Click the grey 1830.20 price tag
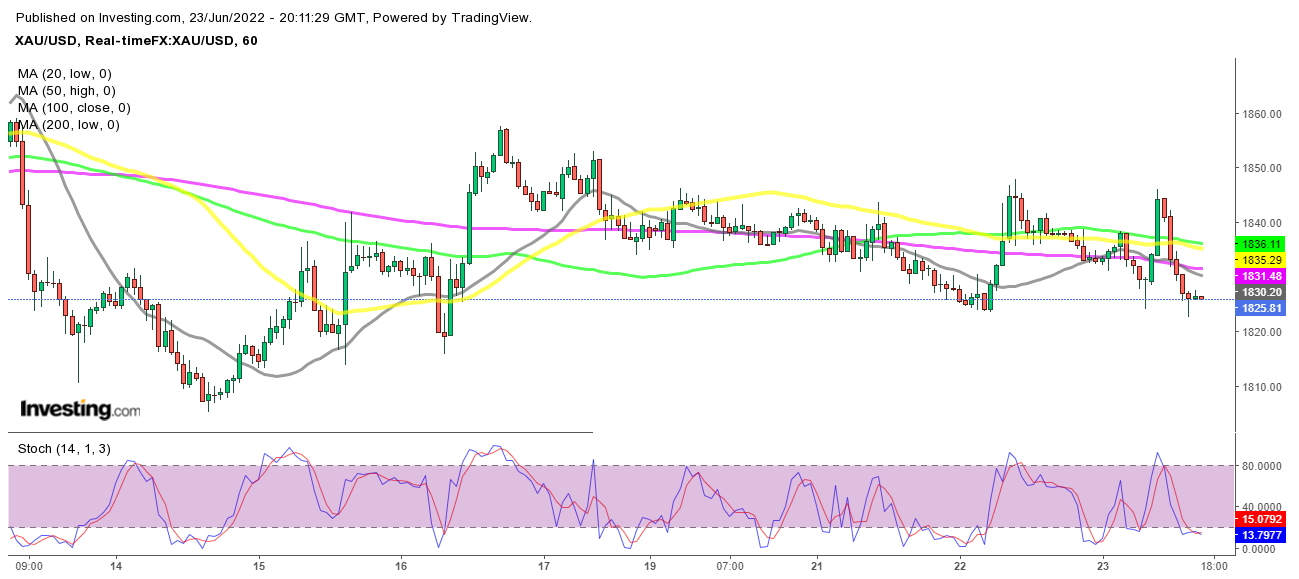 1262,291
